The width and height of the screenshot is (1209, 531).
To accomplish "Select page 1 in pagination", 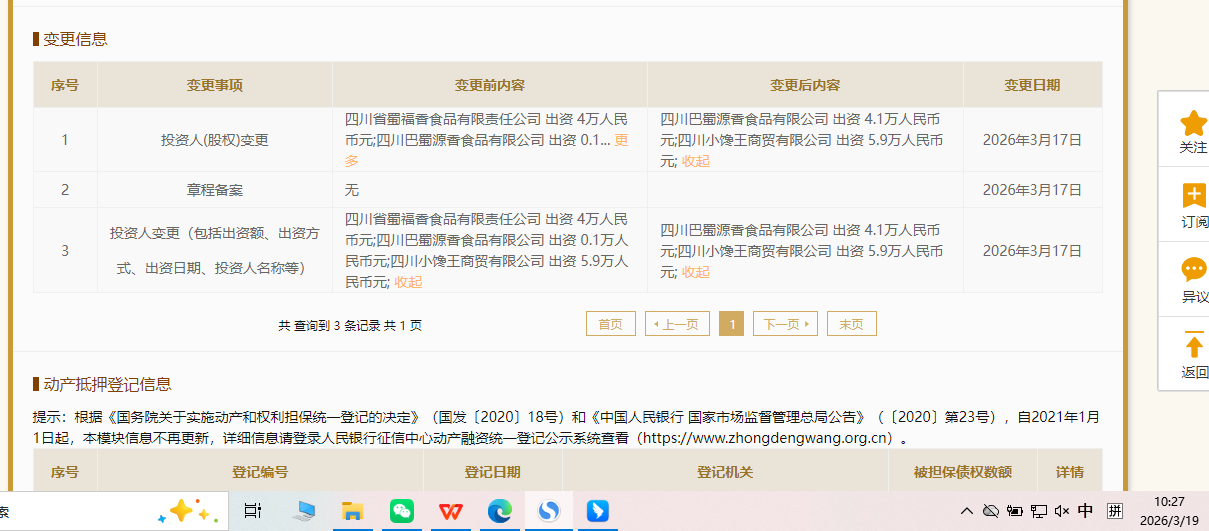I will [x=731, y=324].
